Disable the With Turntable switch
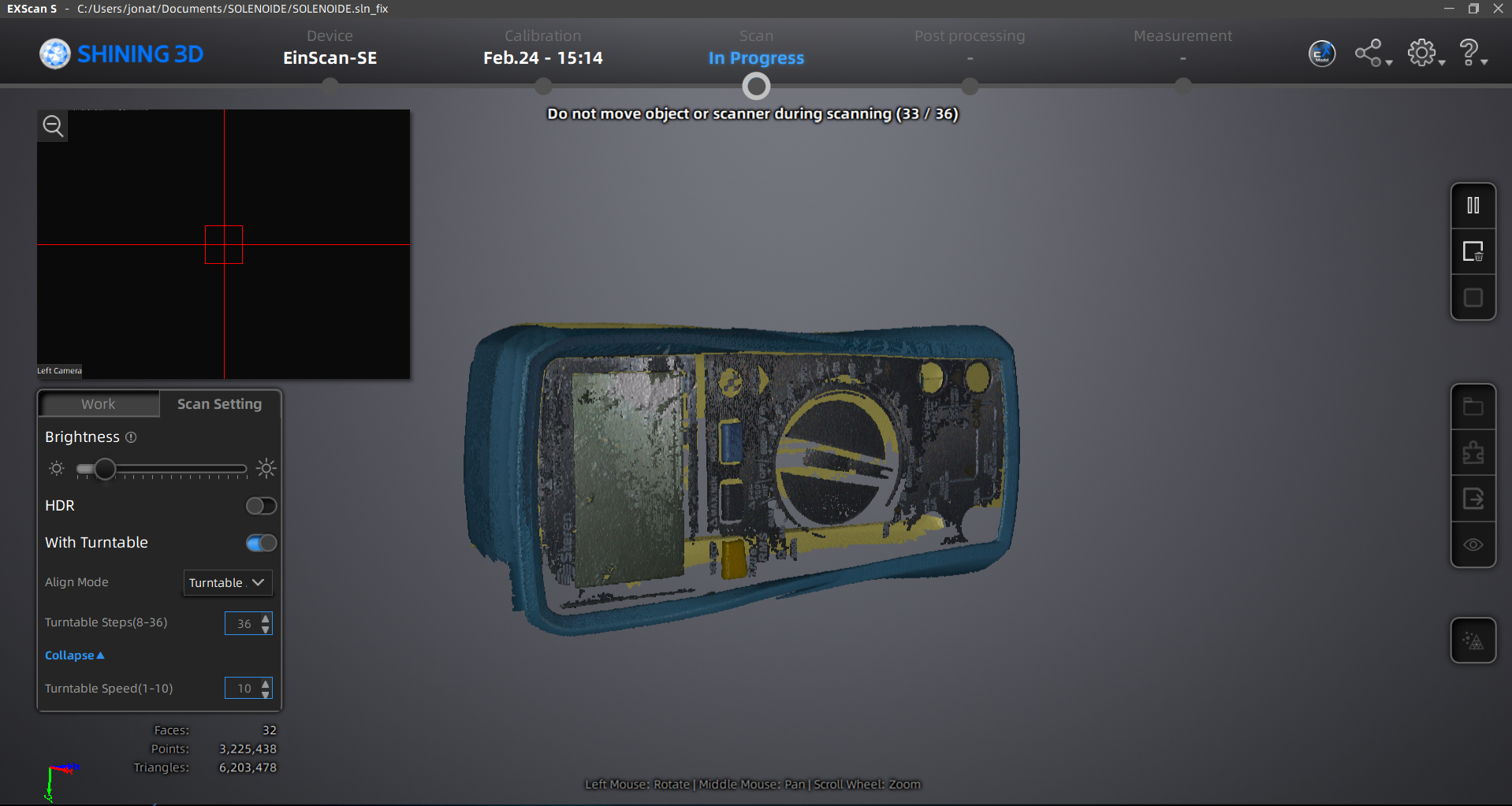Image resolution: width=1512 pixels, height=806 pixels. (261, 543)
